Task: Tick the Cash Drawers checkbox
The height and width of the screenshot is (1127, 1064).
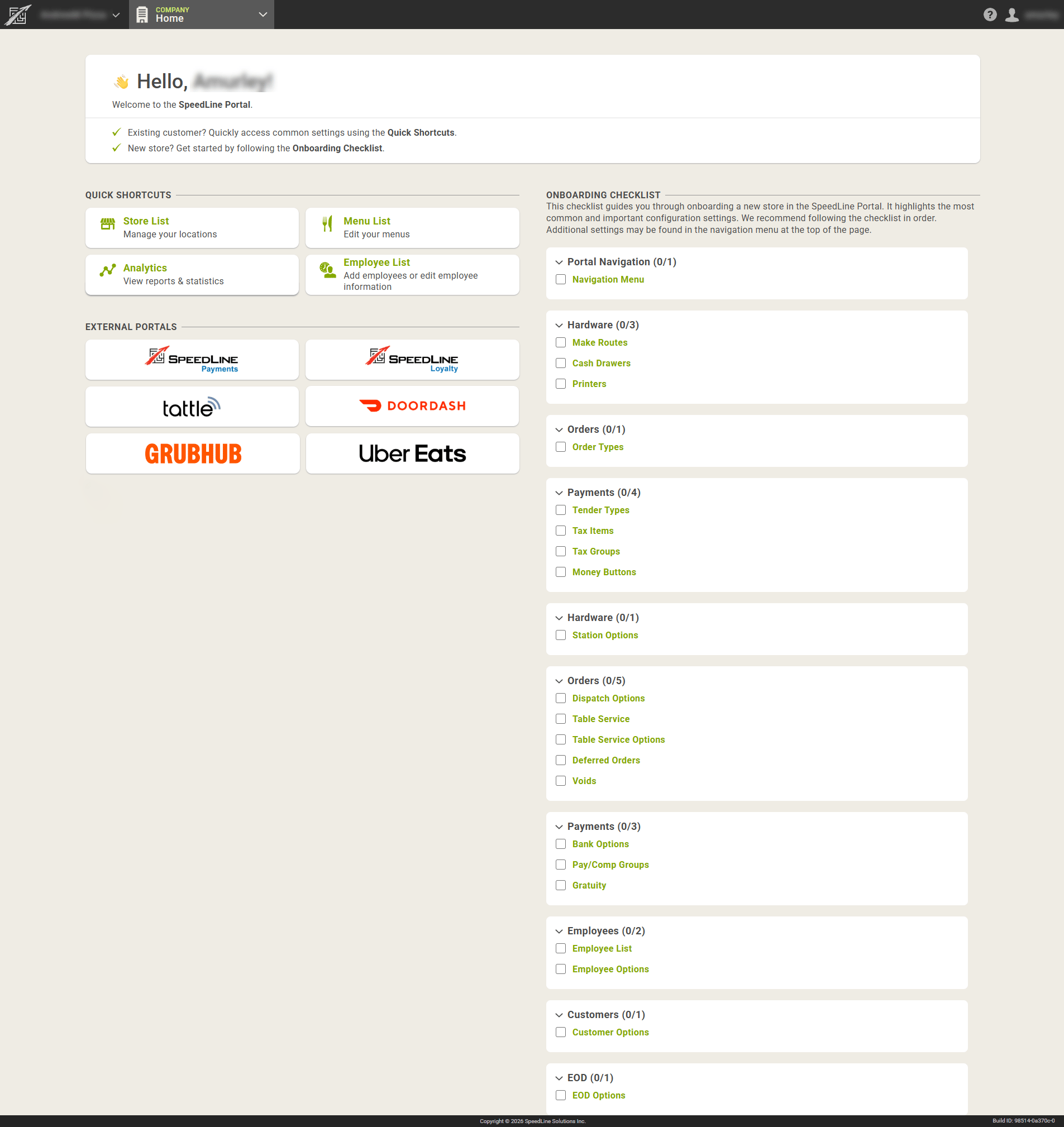Action: click(x=560, y=364)
